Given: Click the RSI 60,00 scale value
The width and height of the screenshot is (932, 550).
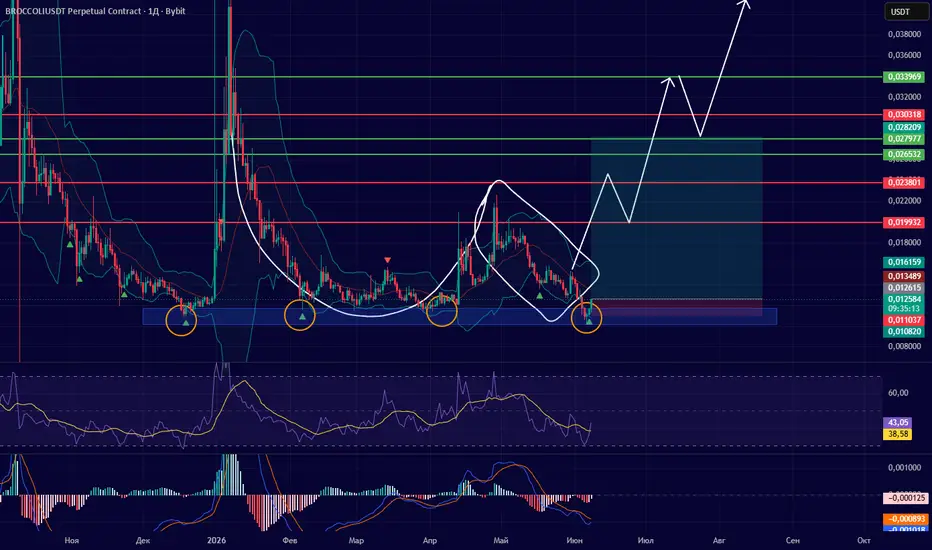Looking at the screenshot, I should 898,392.
